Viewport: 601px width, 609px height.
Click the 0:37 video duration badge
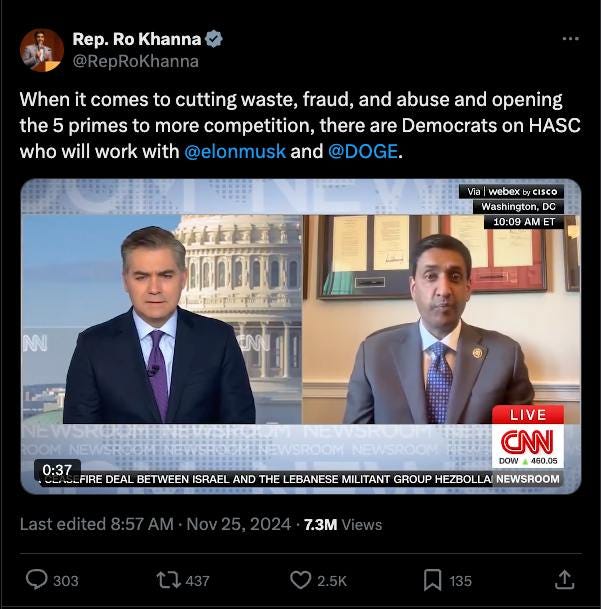57,470
